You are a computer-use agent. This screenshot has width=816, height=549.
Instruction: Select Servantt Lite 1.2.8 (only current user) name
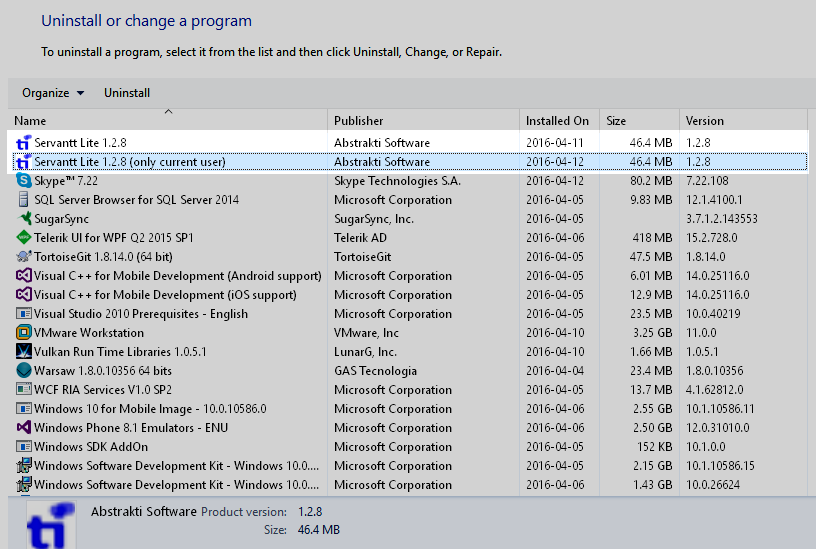pyautogui.click(x=130, y=162)
